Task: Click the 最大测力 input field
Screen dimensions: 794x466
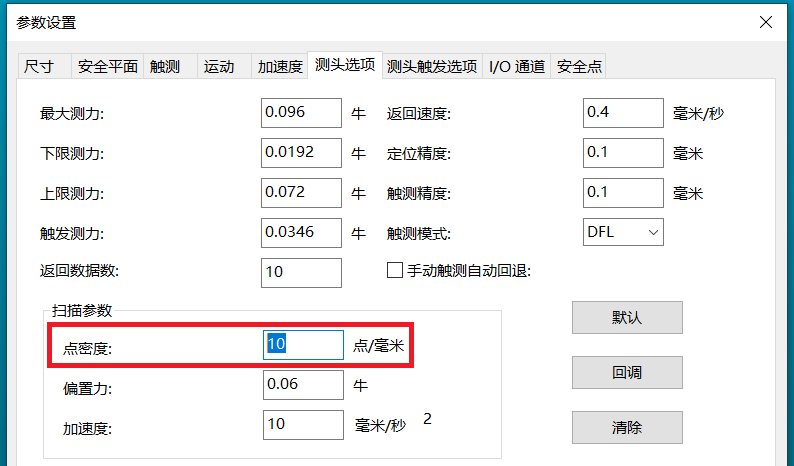Action: tap(301, 113)
